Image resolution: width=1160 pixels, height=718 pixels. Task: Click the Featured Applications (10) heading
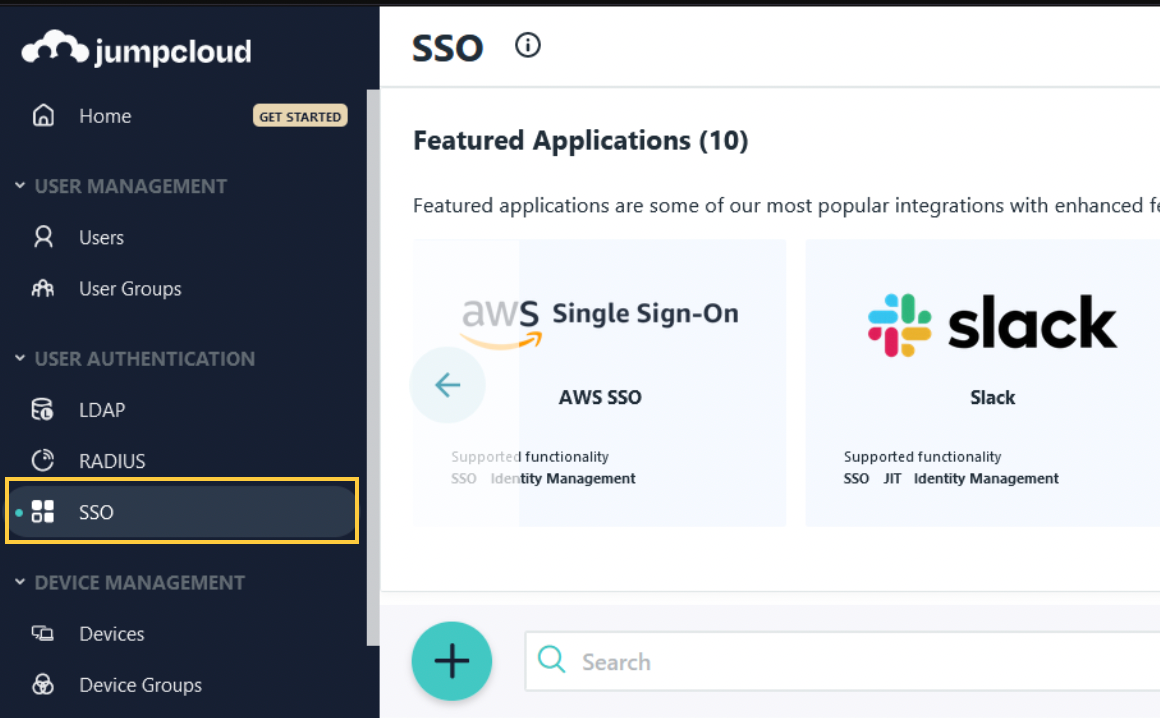581,140
